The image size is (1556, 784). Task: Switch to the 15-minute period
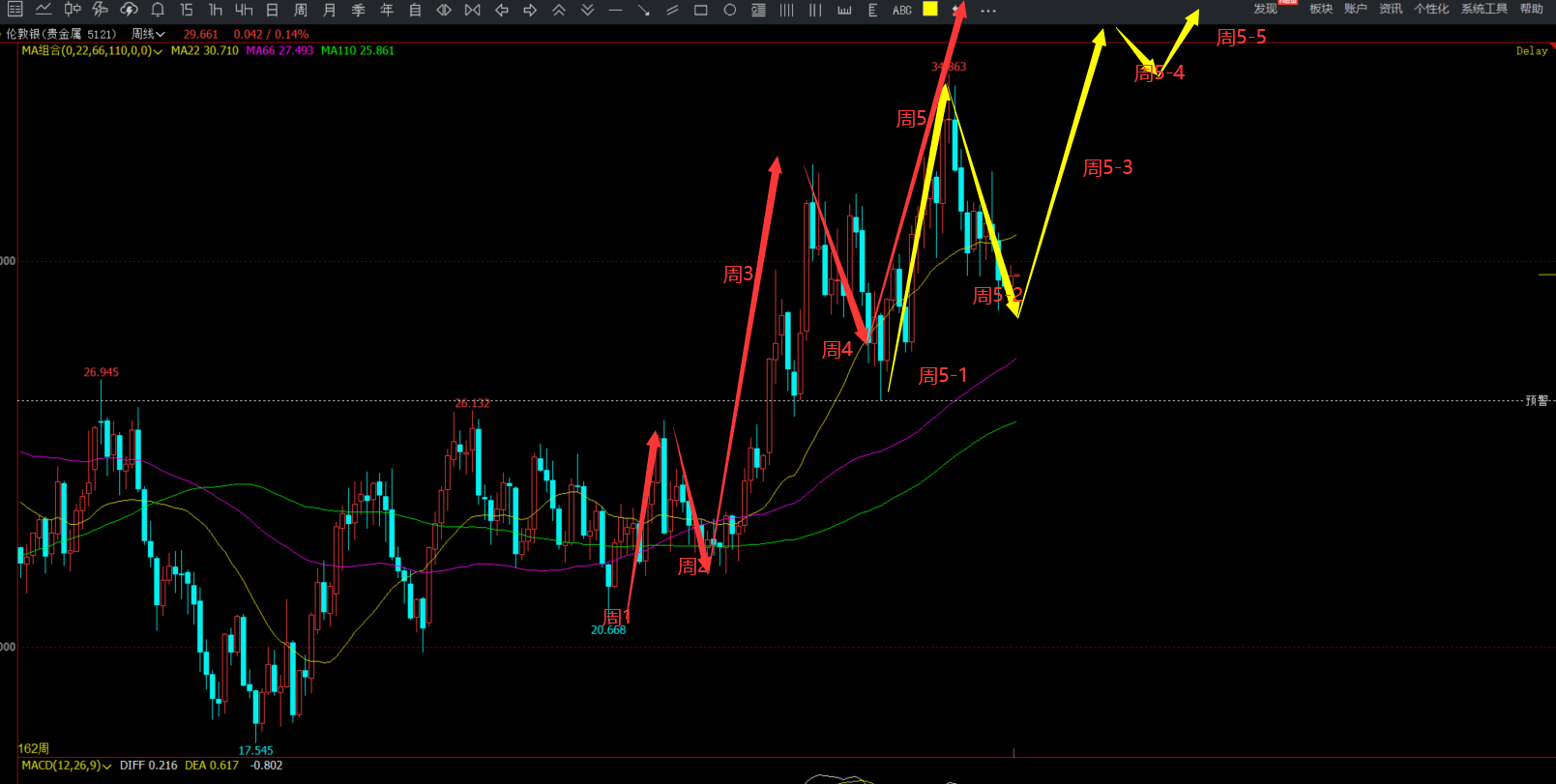[x=187, y=10]
